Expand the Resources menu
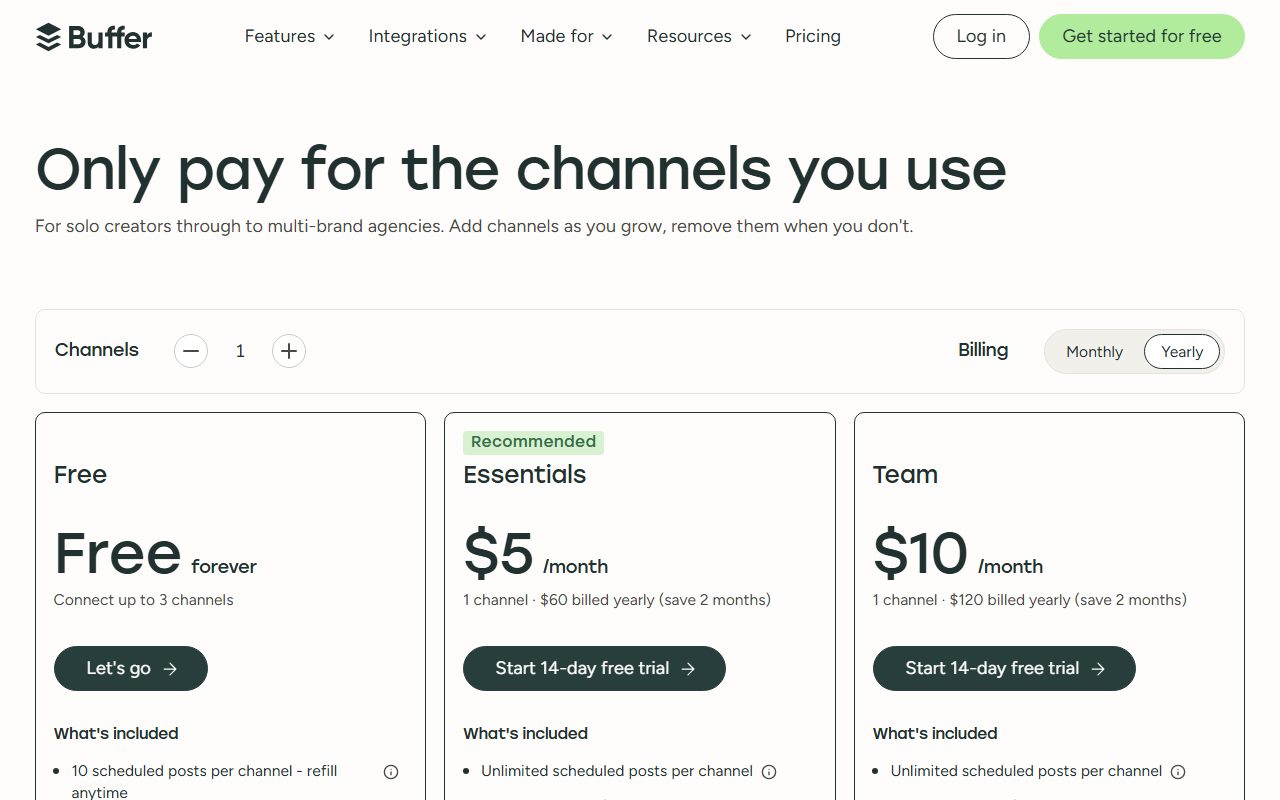 tap(699, 36)
